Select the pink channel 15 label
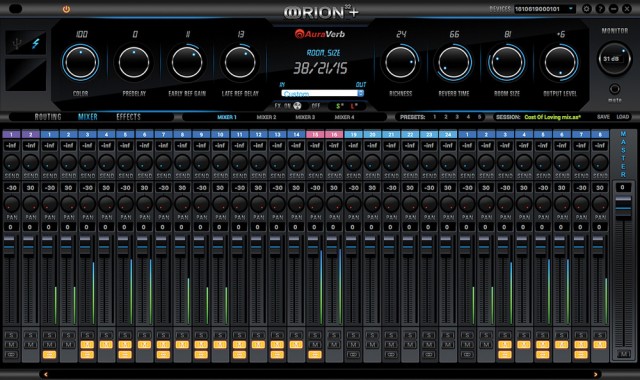 (x=315, y=134)
